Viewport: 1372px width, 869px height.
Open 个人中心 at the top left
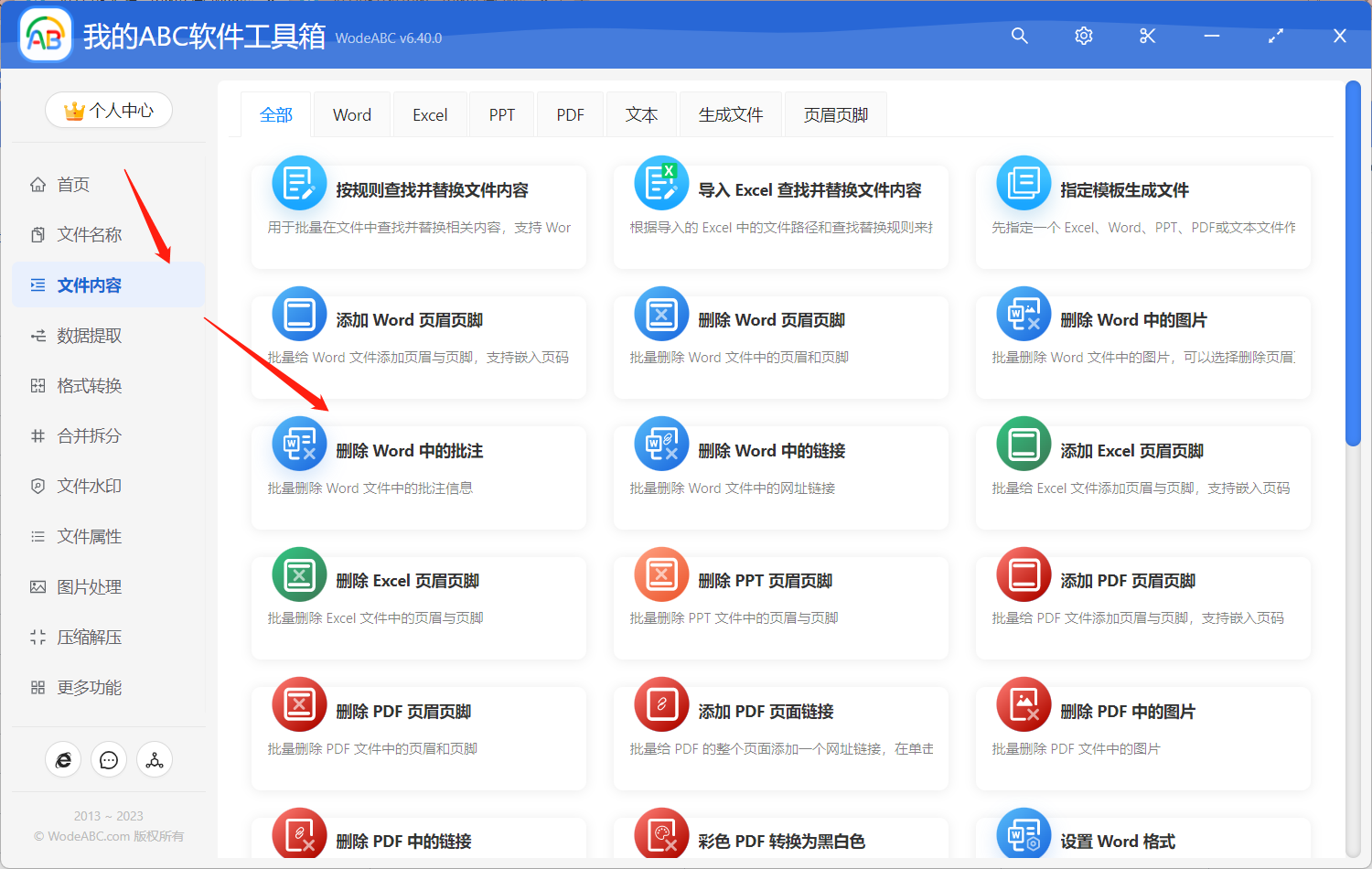(x=108, y=110)
